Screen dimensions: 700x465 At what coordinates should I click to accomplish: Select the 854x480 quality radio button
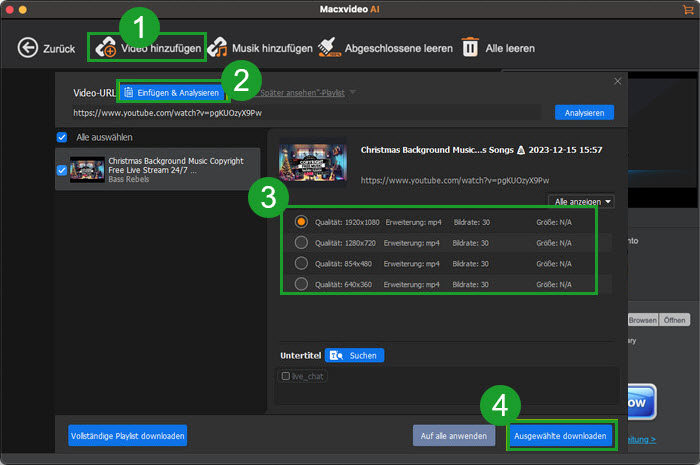[x=301, y=263]
